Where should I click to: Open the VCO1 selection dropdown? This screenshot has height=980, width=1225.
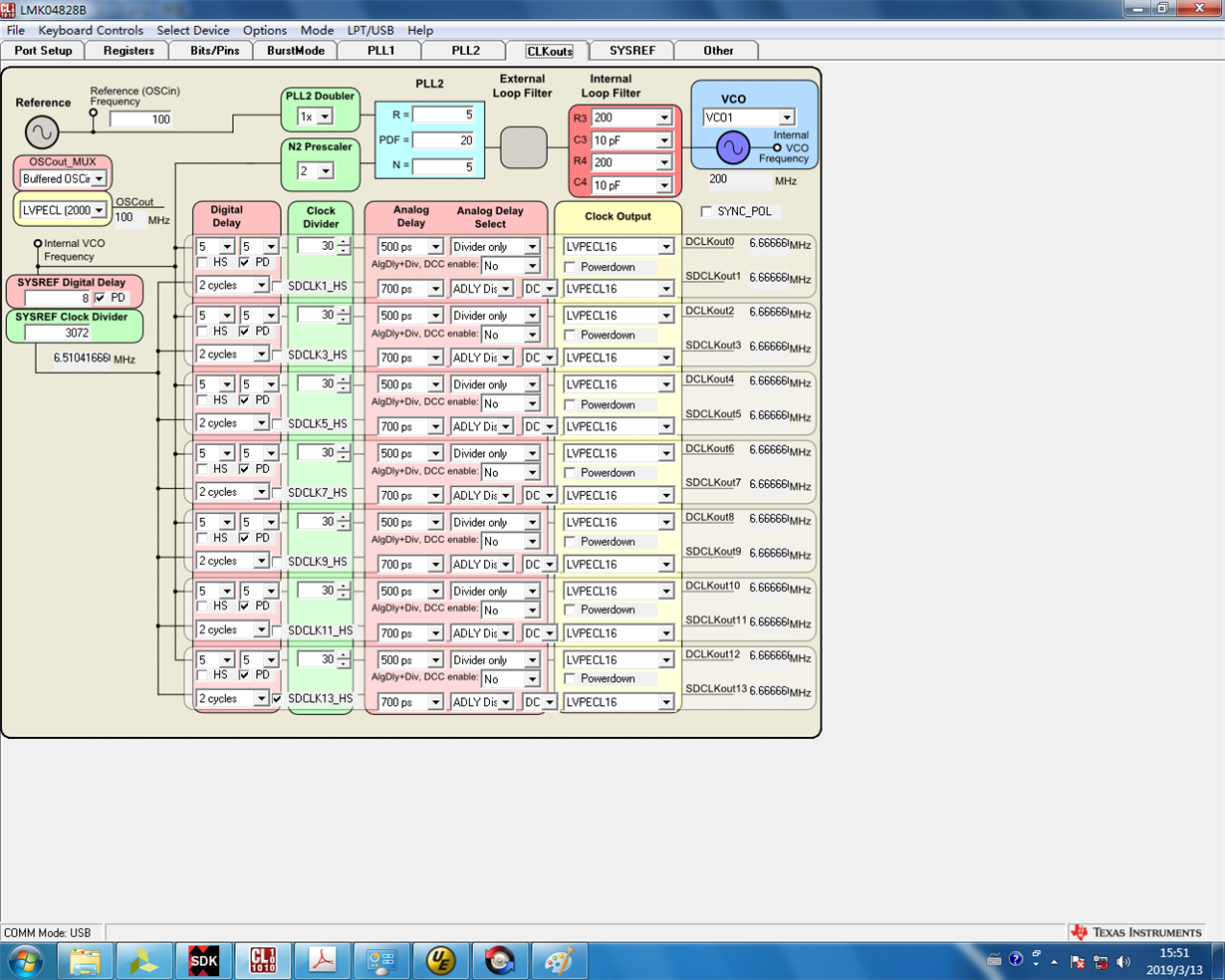point(786,118)
